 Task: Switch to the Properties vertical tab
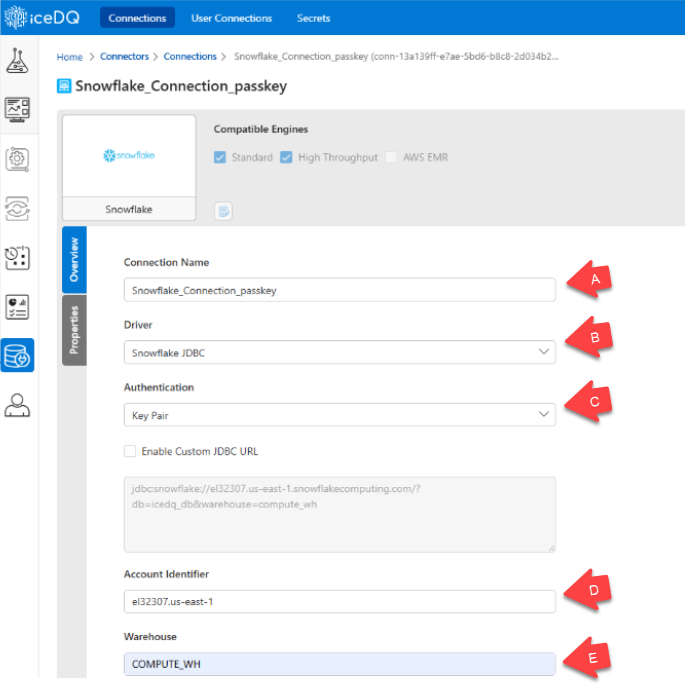(74, 330)
